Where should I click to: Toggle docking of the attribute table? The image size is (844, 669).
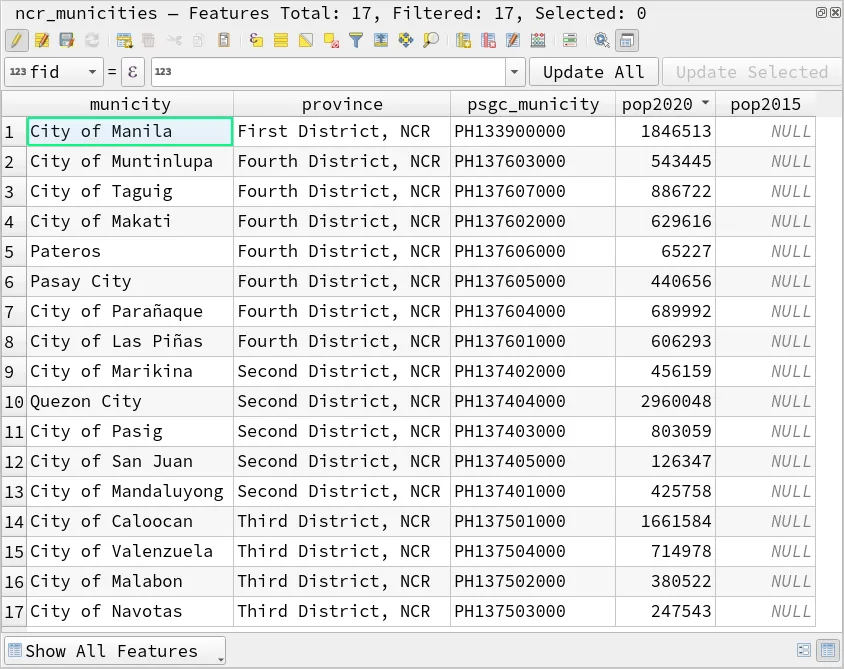(x=626, y=40)
